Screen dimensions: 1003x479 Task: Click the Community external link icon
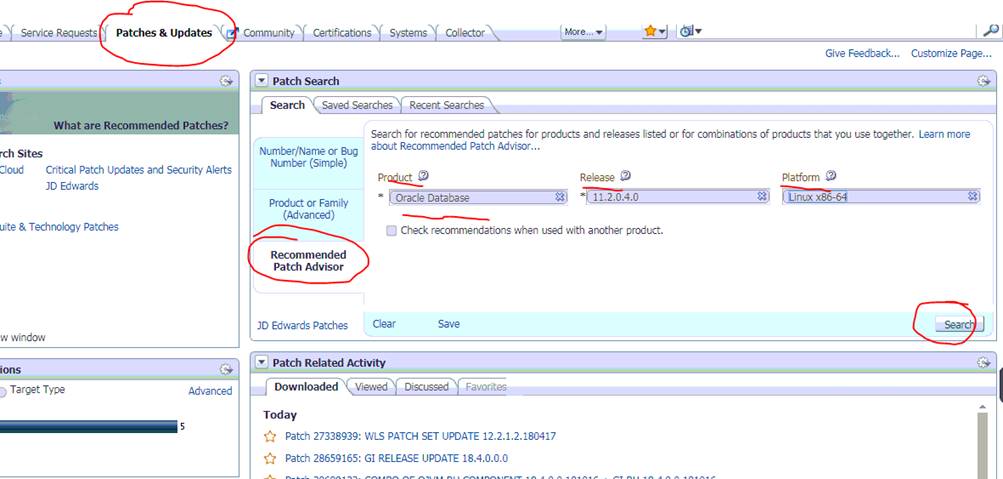tap(232, 33)
